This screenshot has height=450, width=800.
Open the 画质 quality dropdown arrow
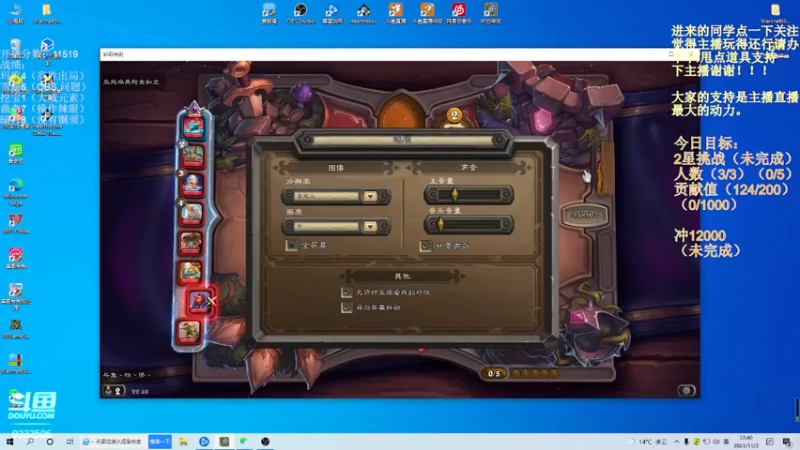click(370, 227)
